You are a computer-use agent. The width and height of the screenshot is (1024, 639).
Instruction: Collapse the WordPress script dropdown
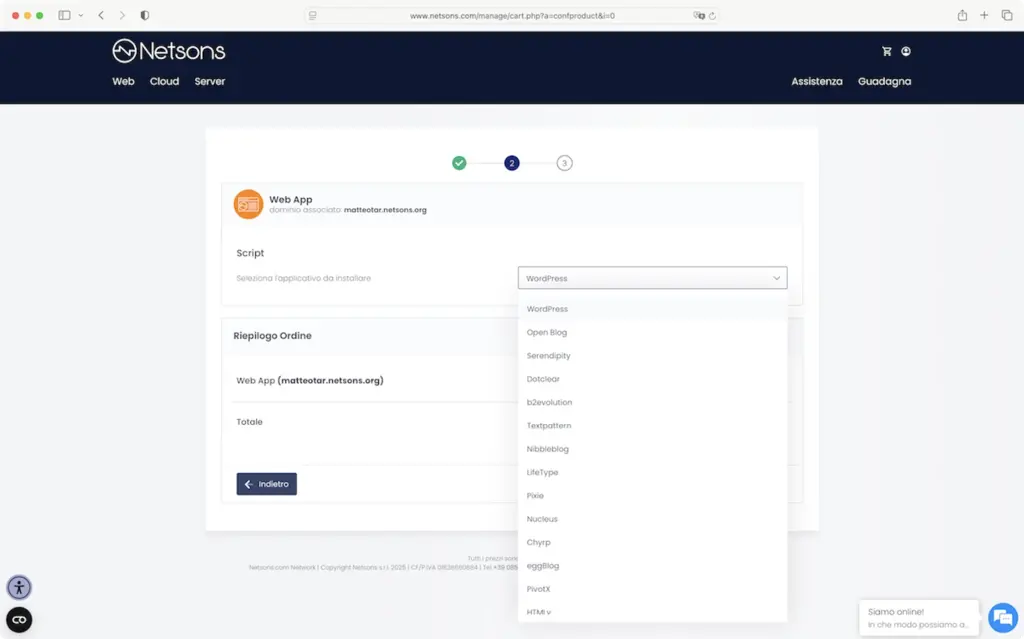(x=652, y=278)
